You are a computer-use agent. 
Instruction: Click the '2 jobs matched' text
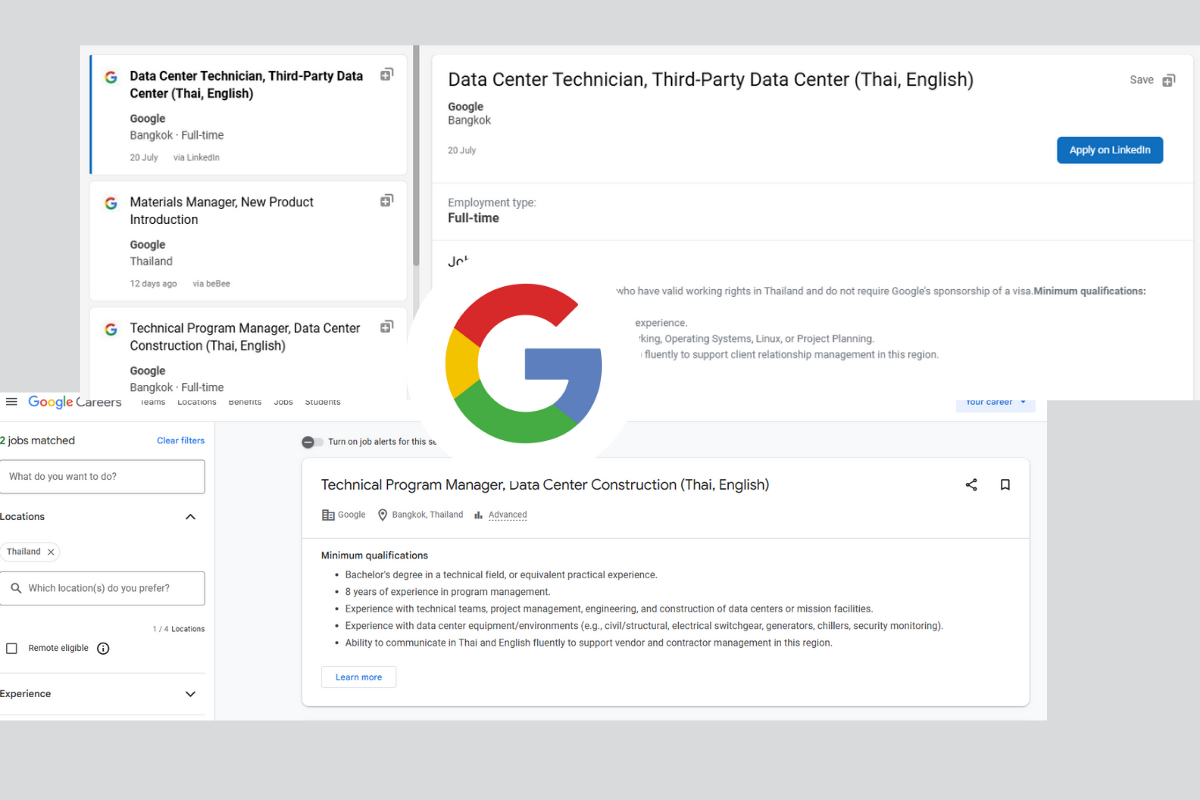[38, 440]
